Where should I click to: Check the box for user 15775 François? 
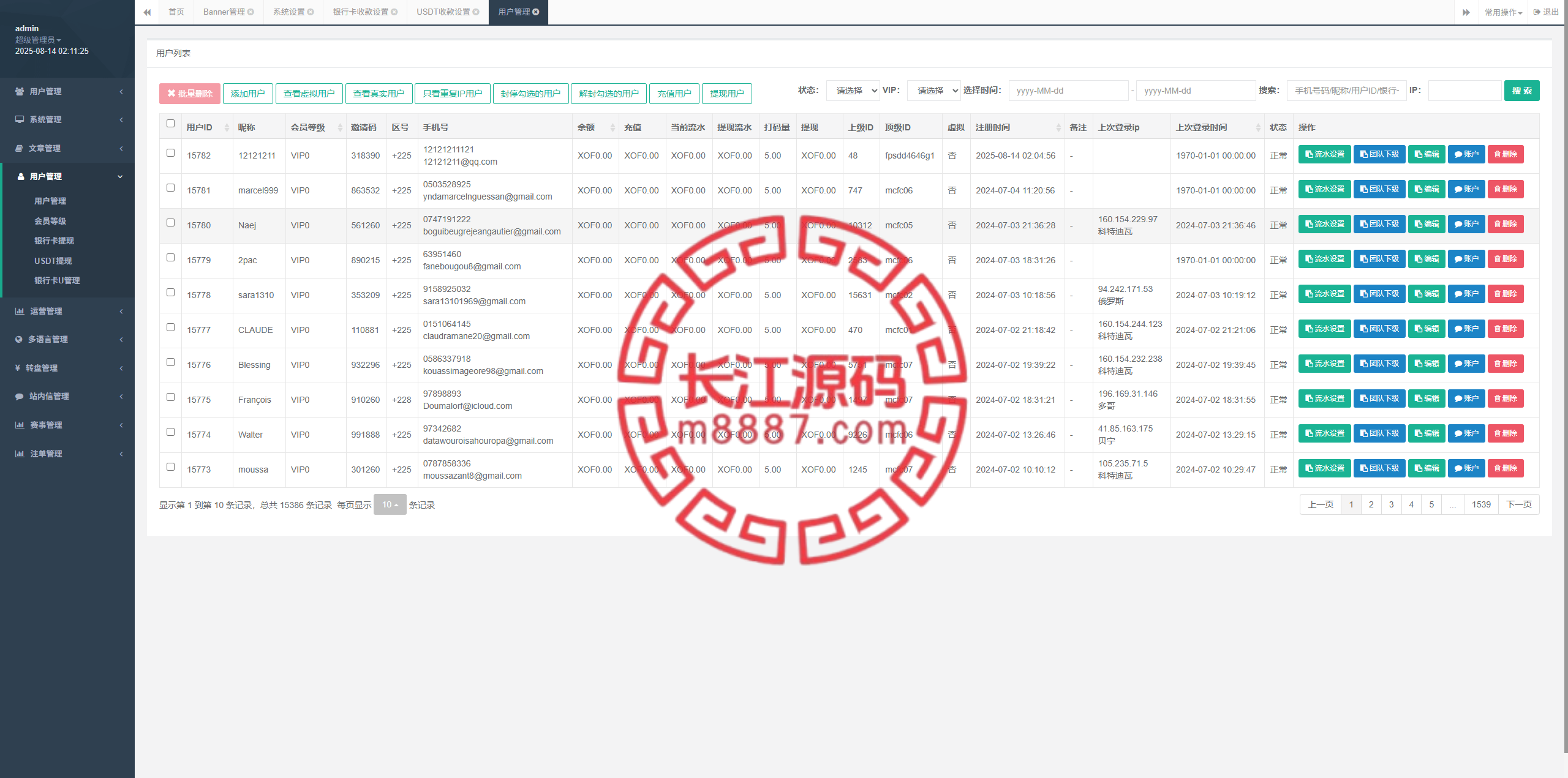point(171,397)
